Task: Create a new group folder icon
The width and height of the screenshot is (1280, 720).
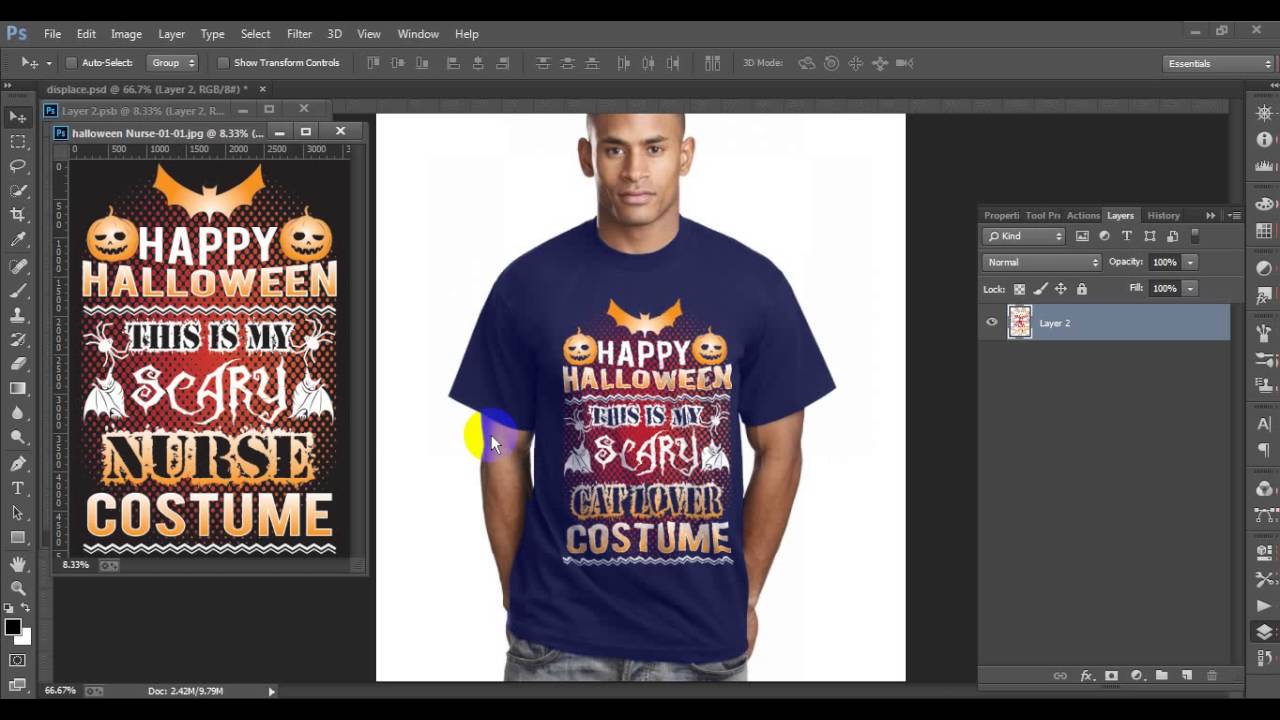Action: point(1162,676)
